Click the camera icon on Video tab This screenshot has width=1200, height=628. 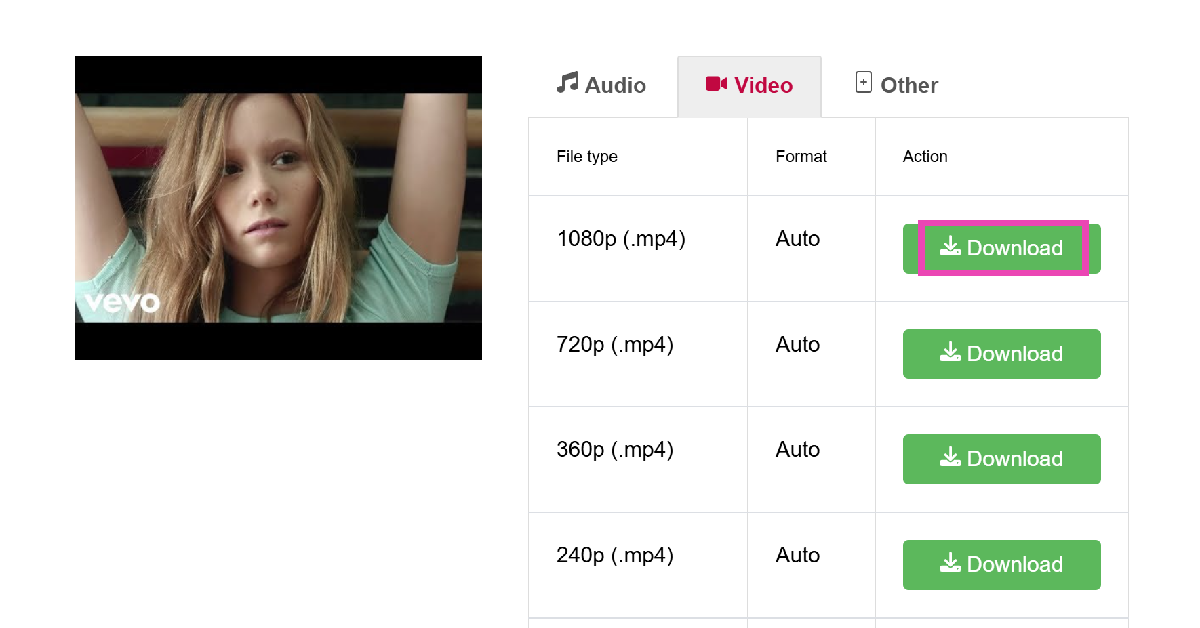point(716,84)
